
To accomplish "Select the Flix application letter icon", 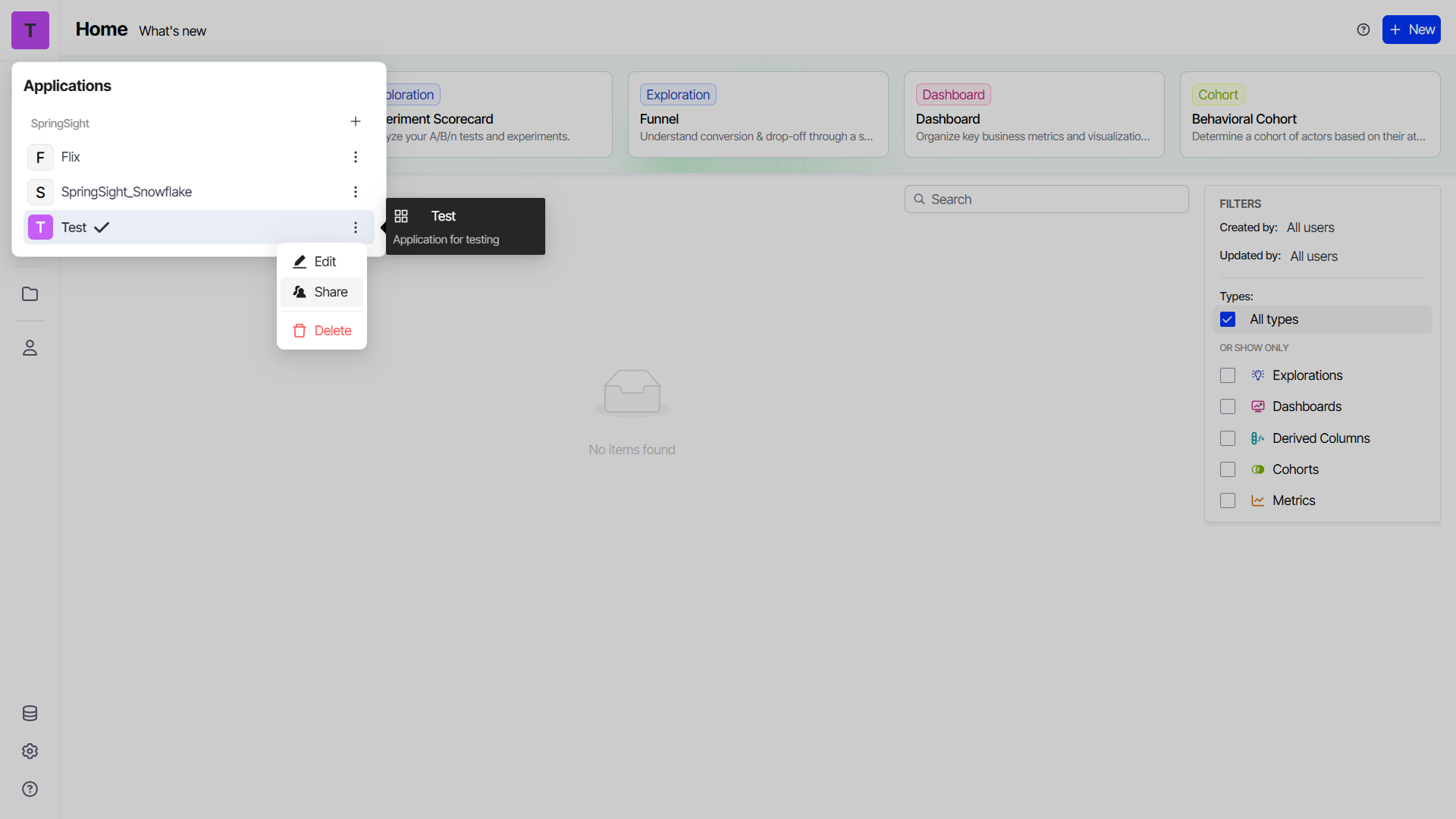I will tap(40, 157).
